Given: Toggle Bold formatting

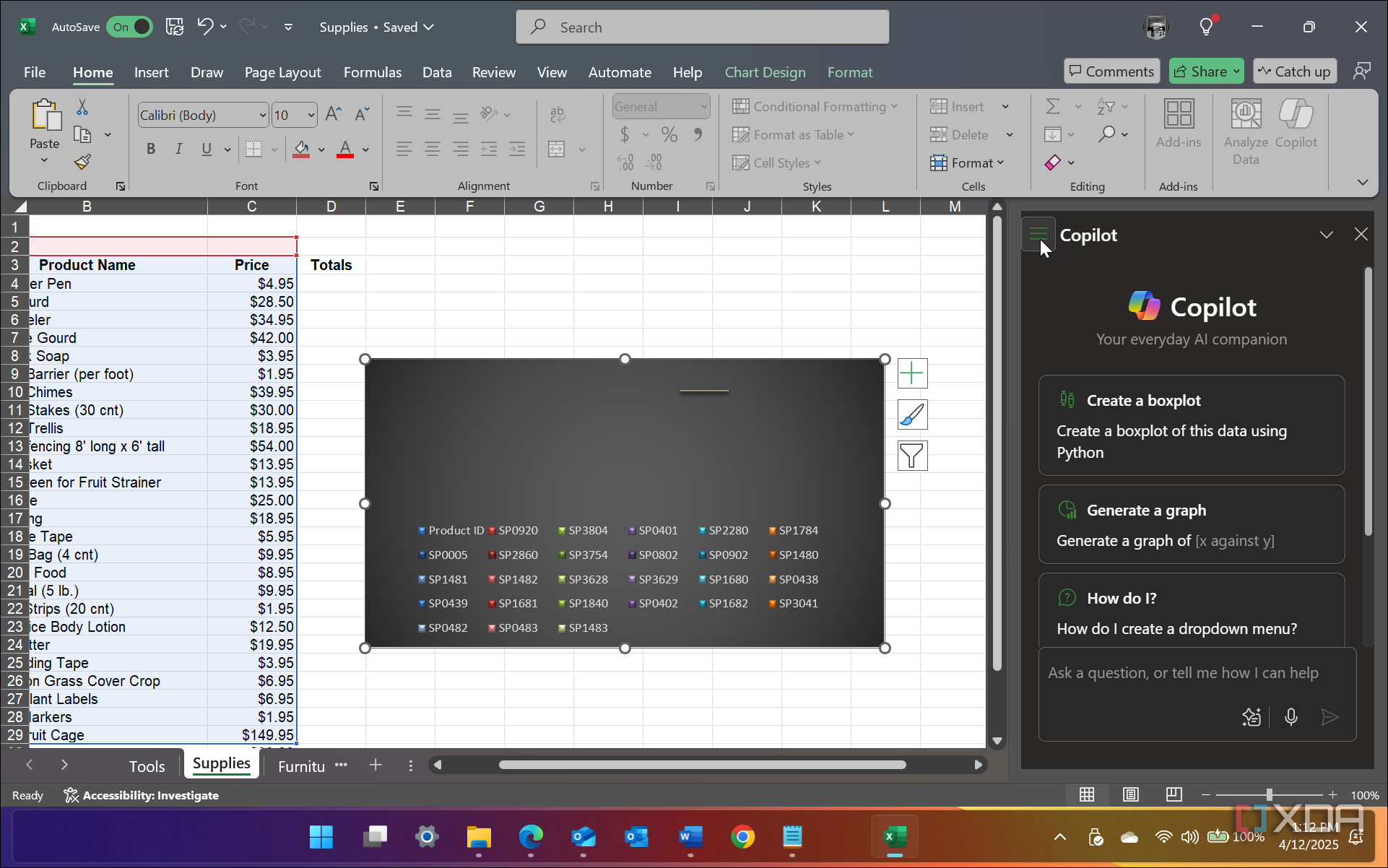Looking at the screenshot, I should pyautogui.click(x=150, y=149).
